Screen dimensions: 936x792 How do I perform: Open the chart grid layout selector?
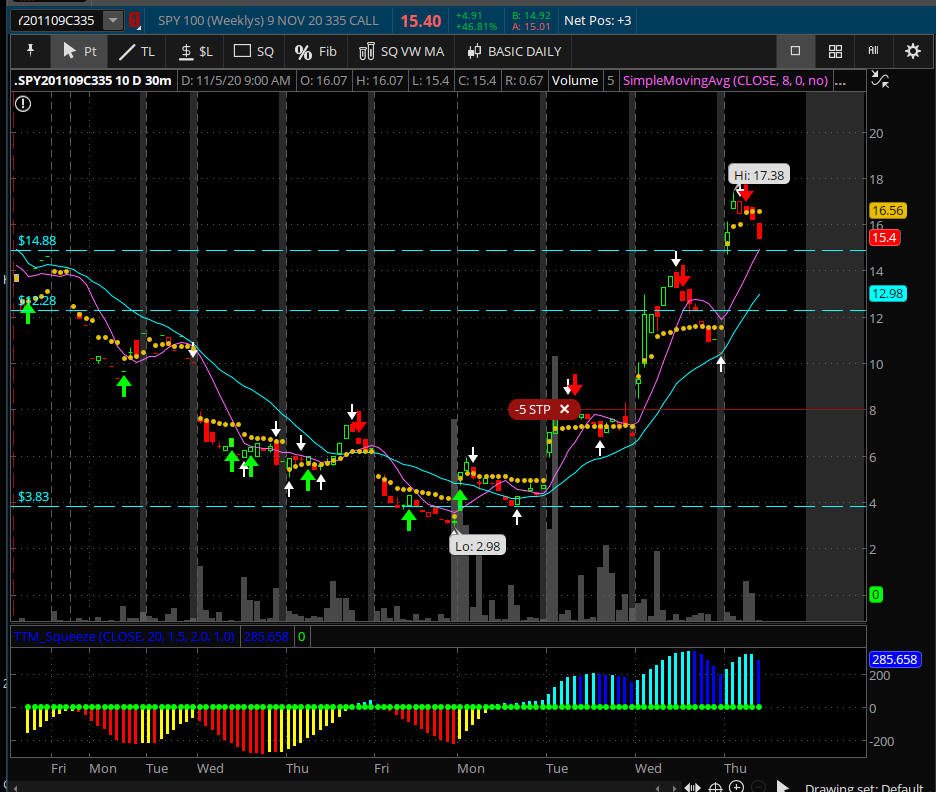[x=835, y=51]
